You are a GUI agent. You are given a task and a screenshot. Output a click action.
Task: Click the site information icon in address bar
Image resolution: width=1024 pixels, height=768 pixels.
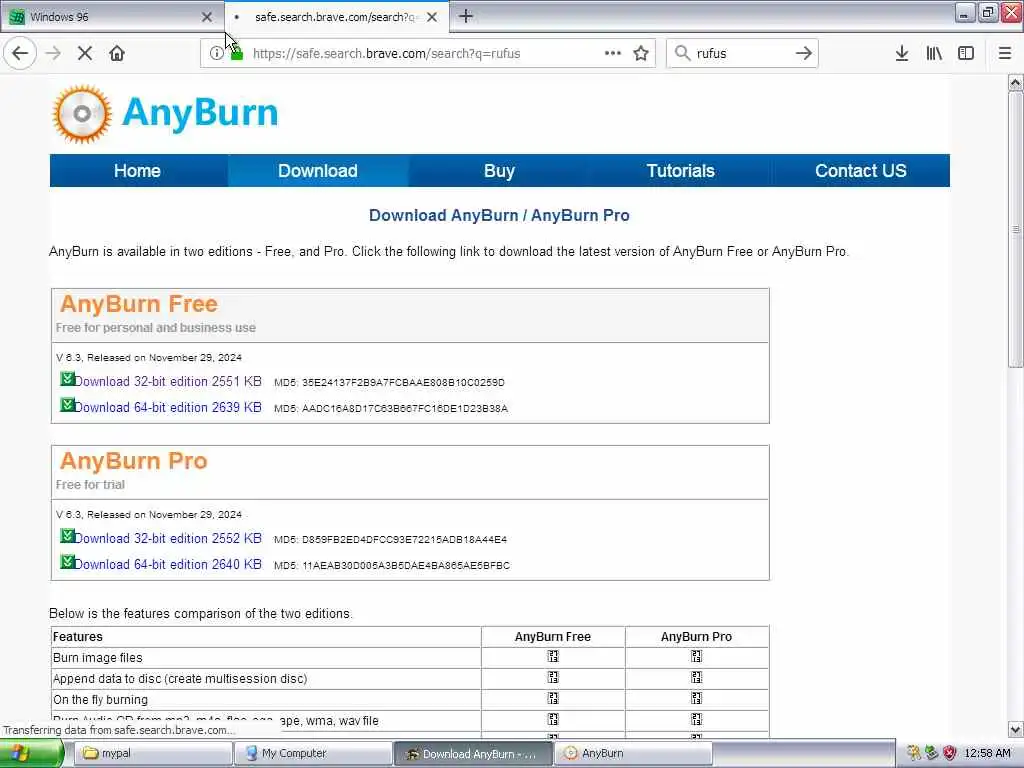216,53
